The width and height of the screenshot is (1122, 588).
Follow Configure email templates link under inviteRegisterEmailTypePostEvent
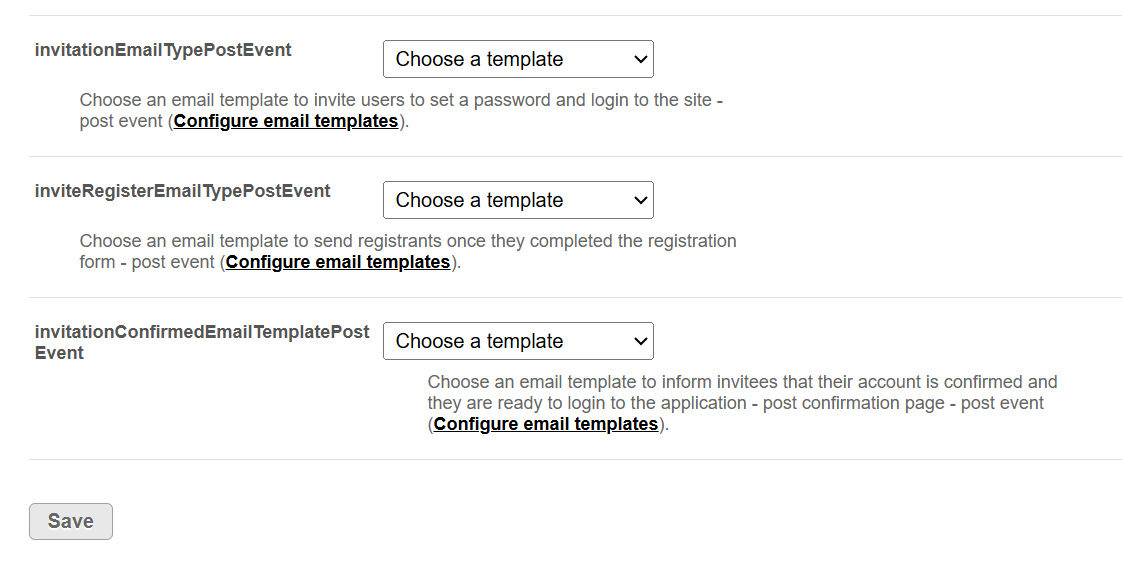338,262
